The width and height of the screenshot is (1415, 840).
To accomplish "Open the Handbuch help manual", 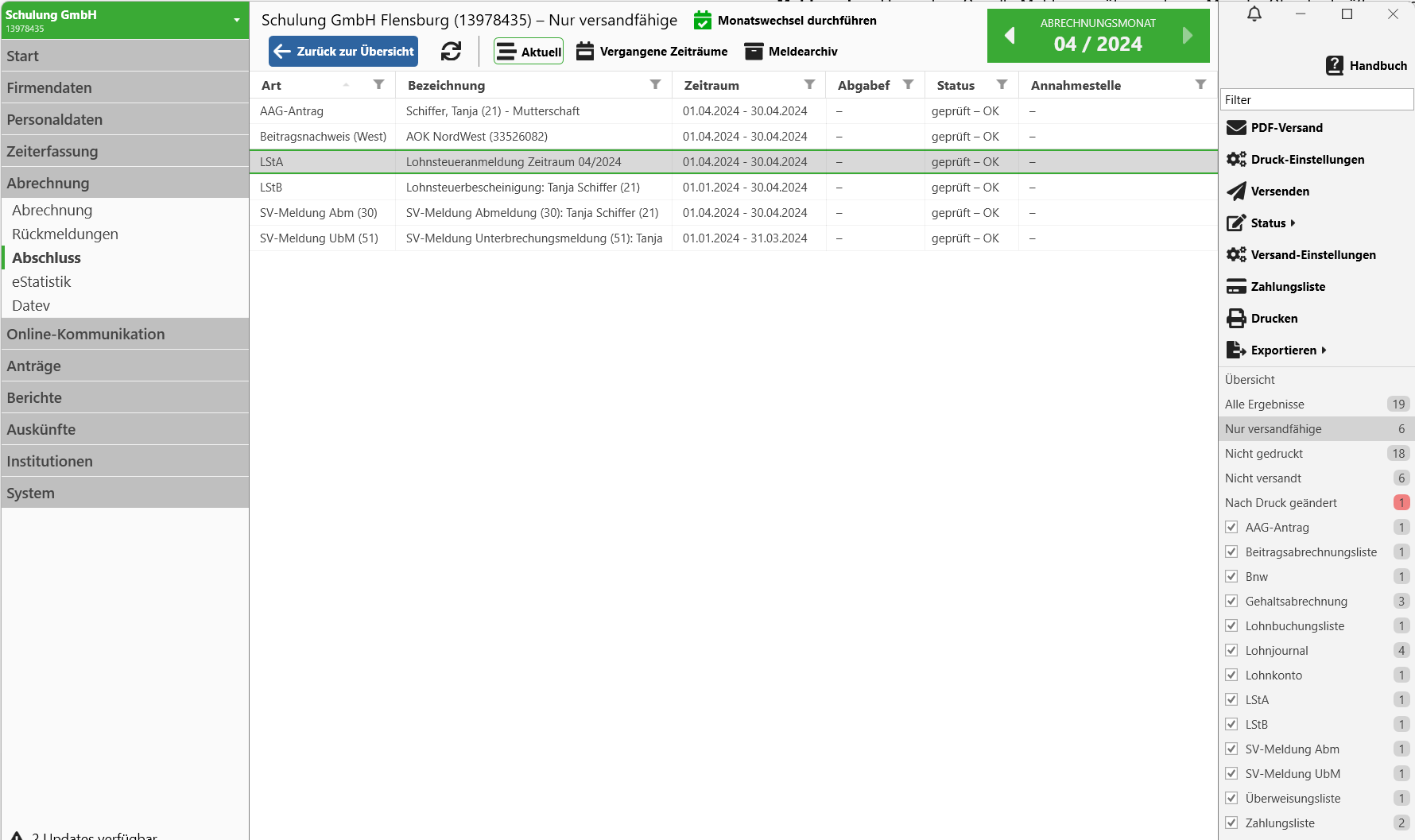I will coord(1367,66).
